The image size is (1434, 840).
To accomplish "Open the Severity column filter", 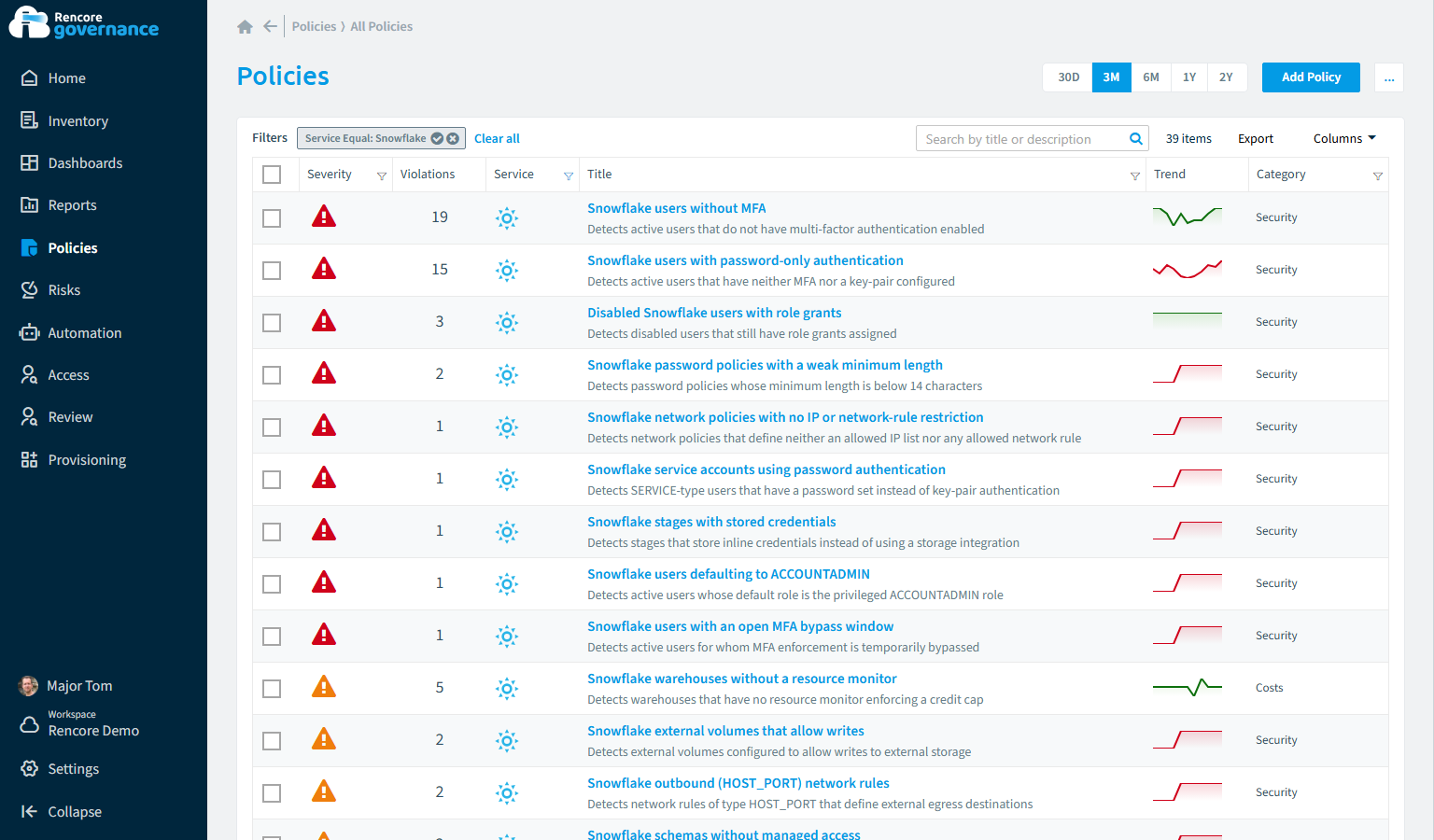I will pos(382,175).
